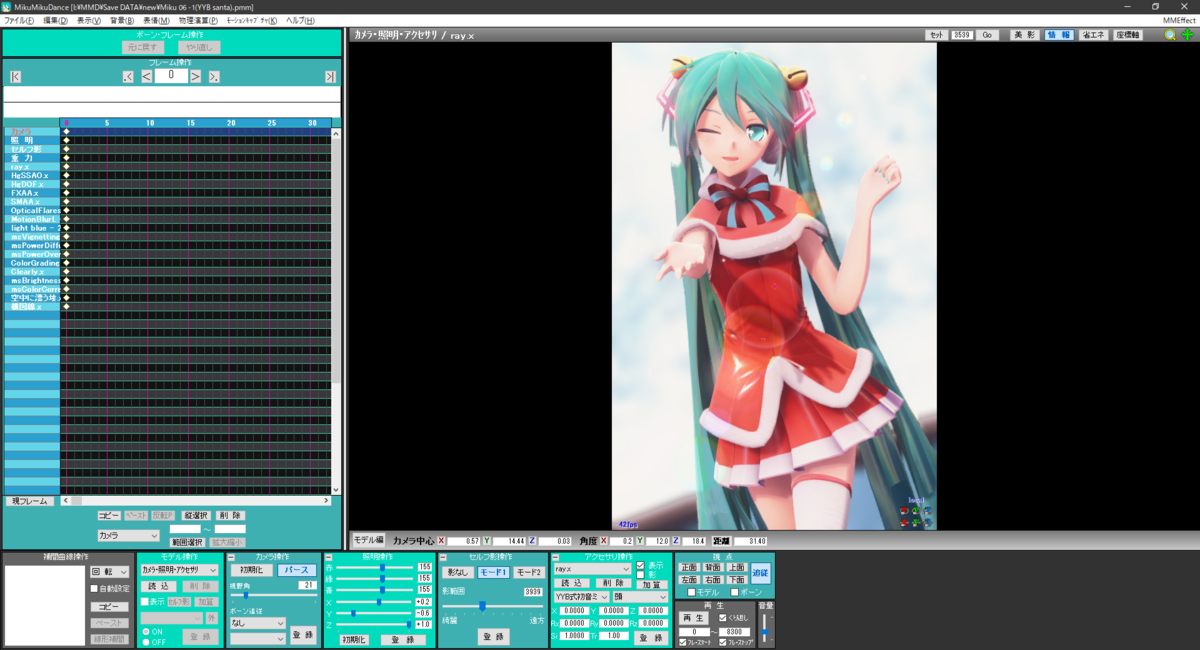Select the ColorGrading row in timeline
Image resolution: width=1200 pixels, height=650 pixels.
point(31,263)
